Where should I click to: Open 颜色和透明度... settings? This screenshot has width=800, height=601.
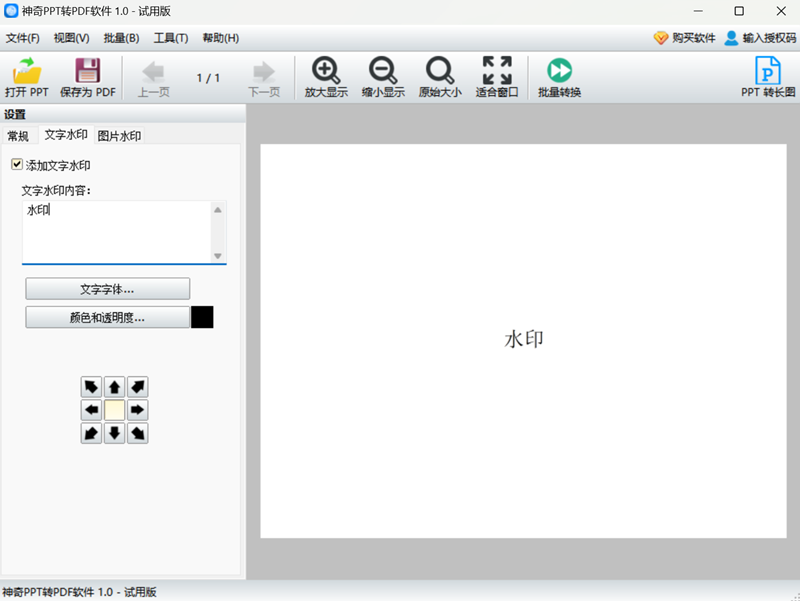click(x=108, y=317)
